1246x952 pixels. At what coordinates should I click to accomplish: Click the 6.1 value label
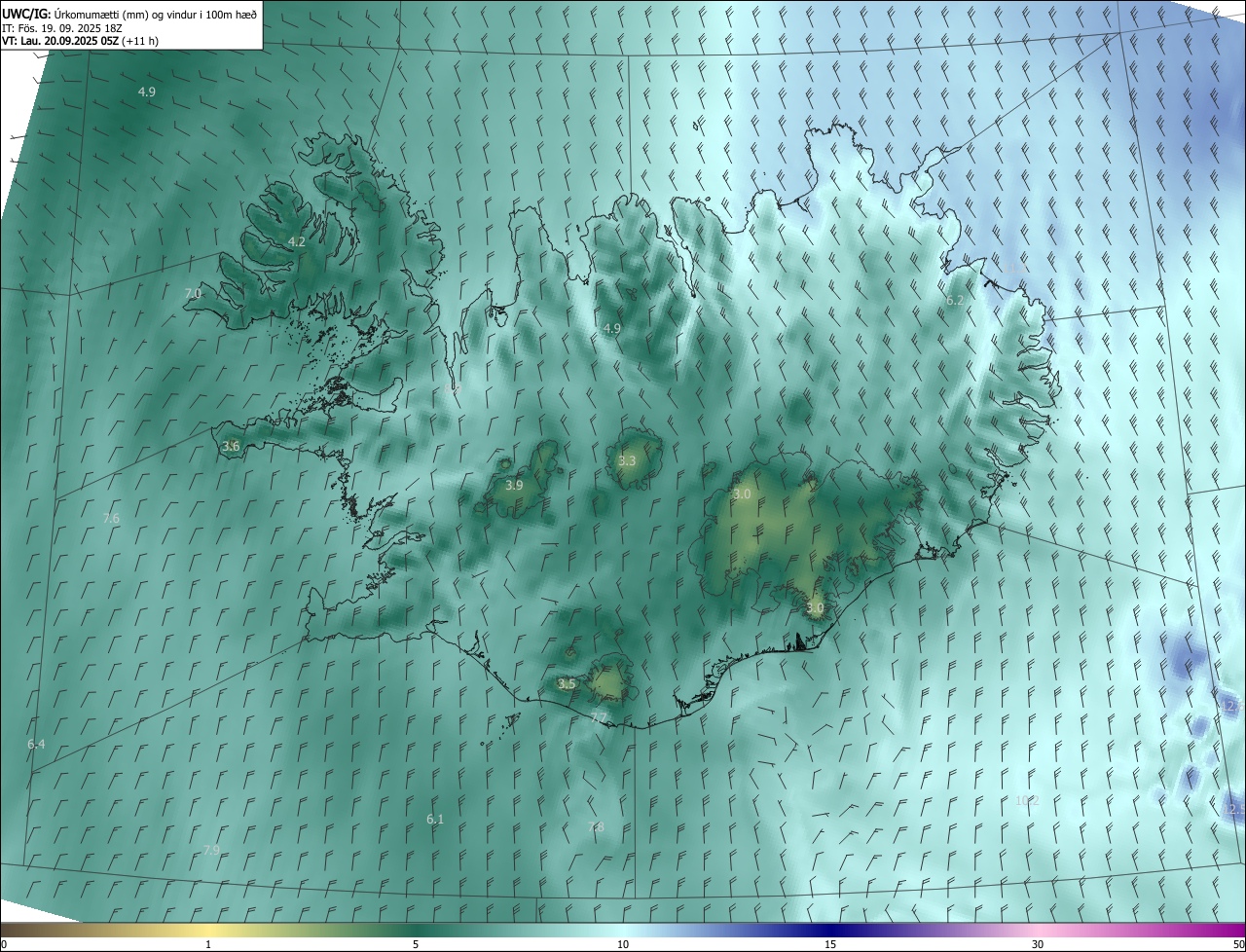tap(435, 820)
